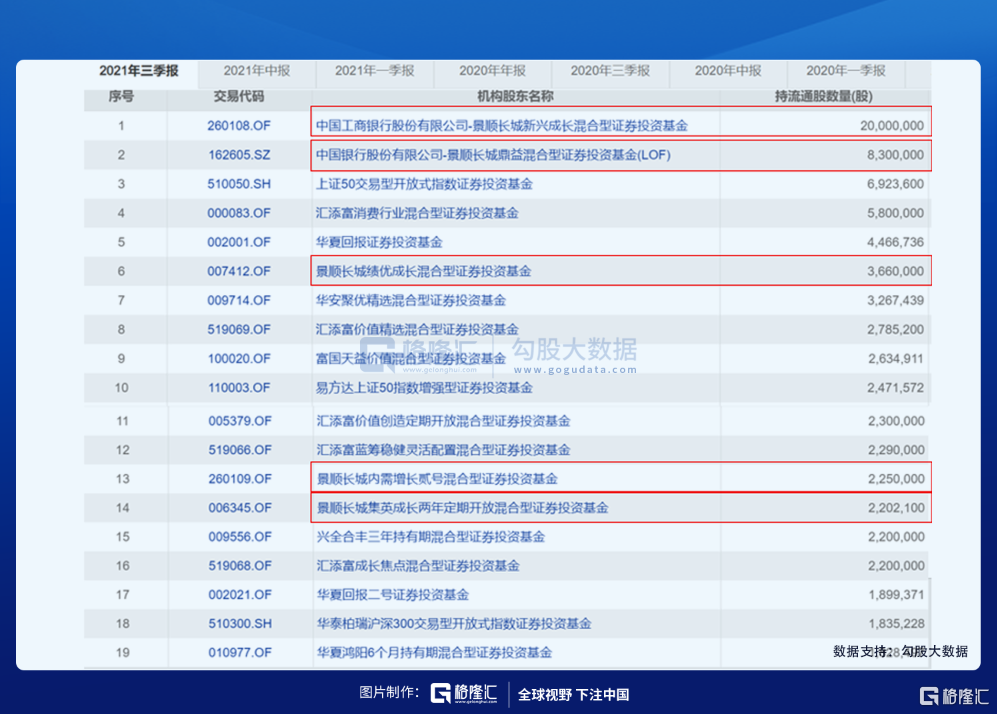Open fund code 510300.SH

(x=240, y=624)
